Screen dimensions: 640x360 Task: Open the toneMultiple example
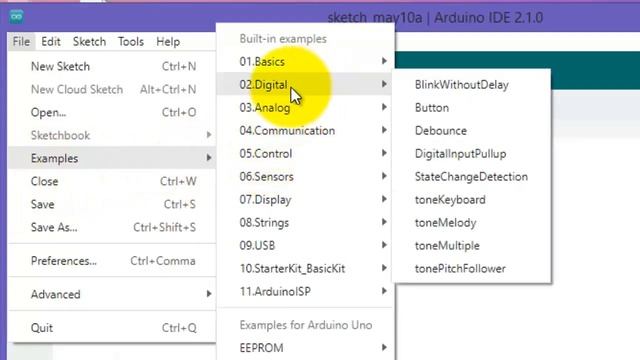tap(471, 245)
